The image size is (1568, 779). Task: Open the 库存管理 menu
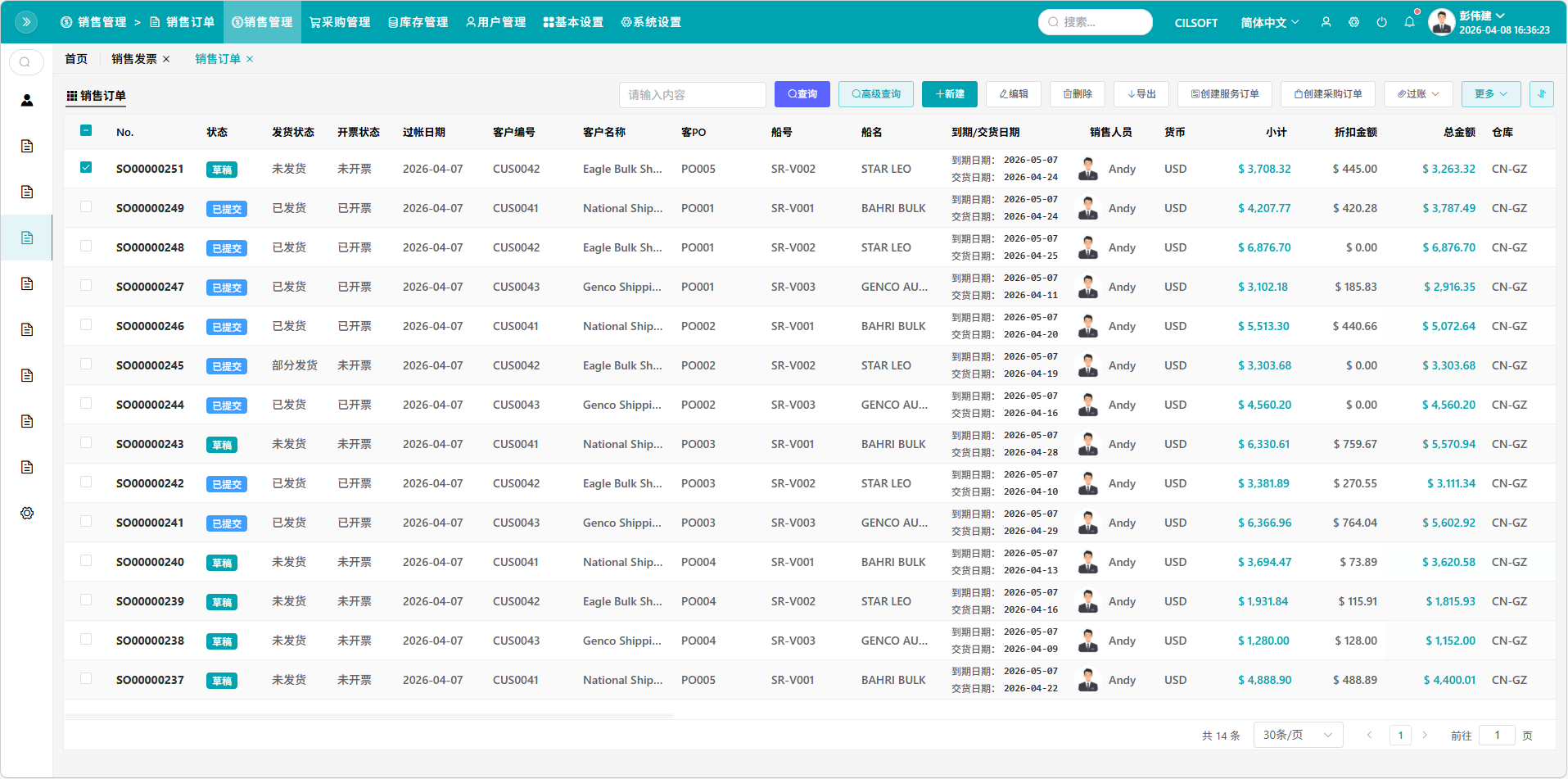[418, 22]
